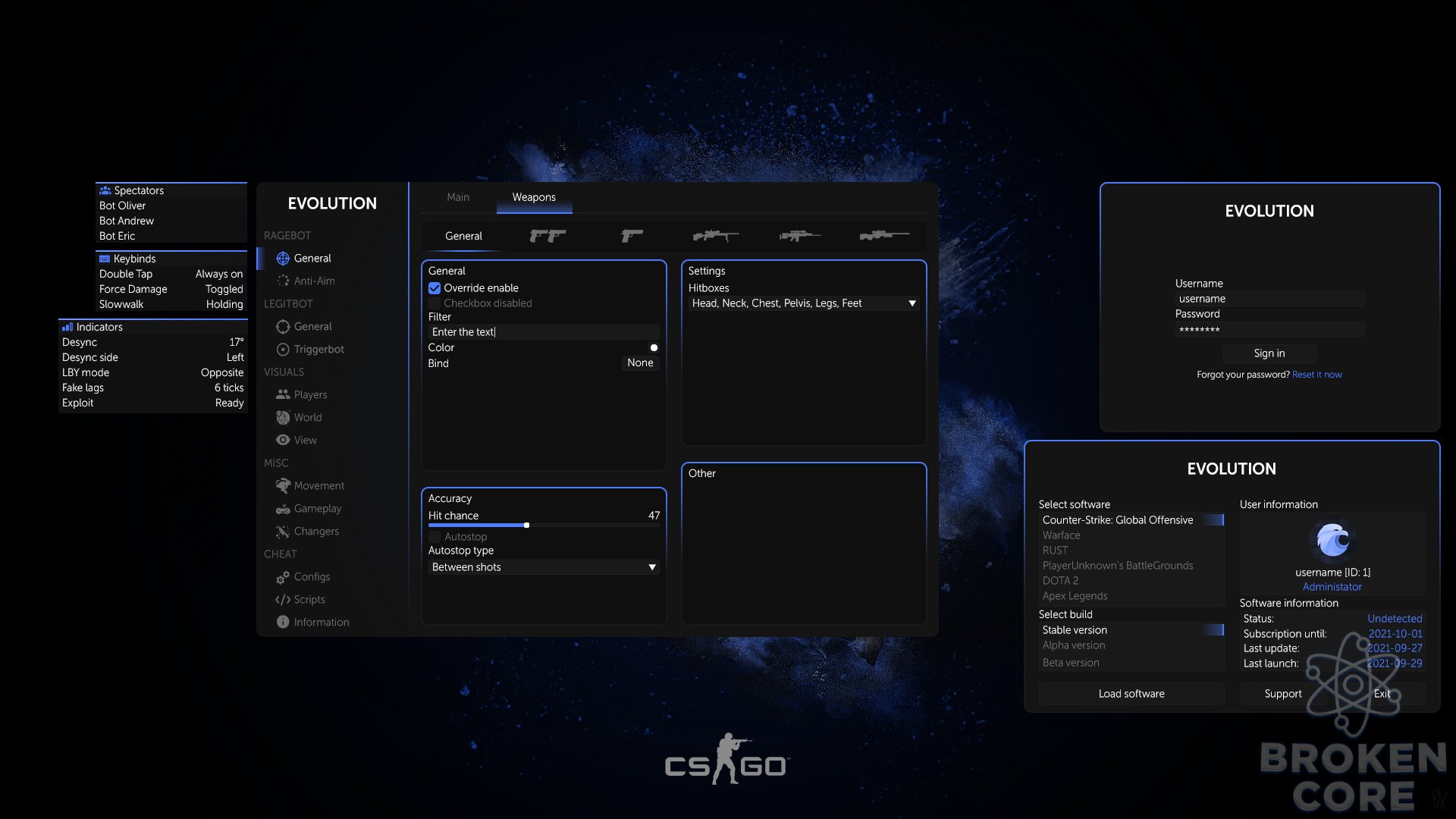
Task: Open the Triggerbot section icon
Action: pos(283,350)
